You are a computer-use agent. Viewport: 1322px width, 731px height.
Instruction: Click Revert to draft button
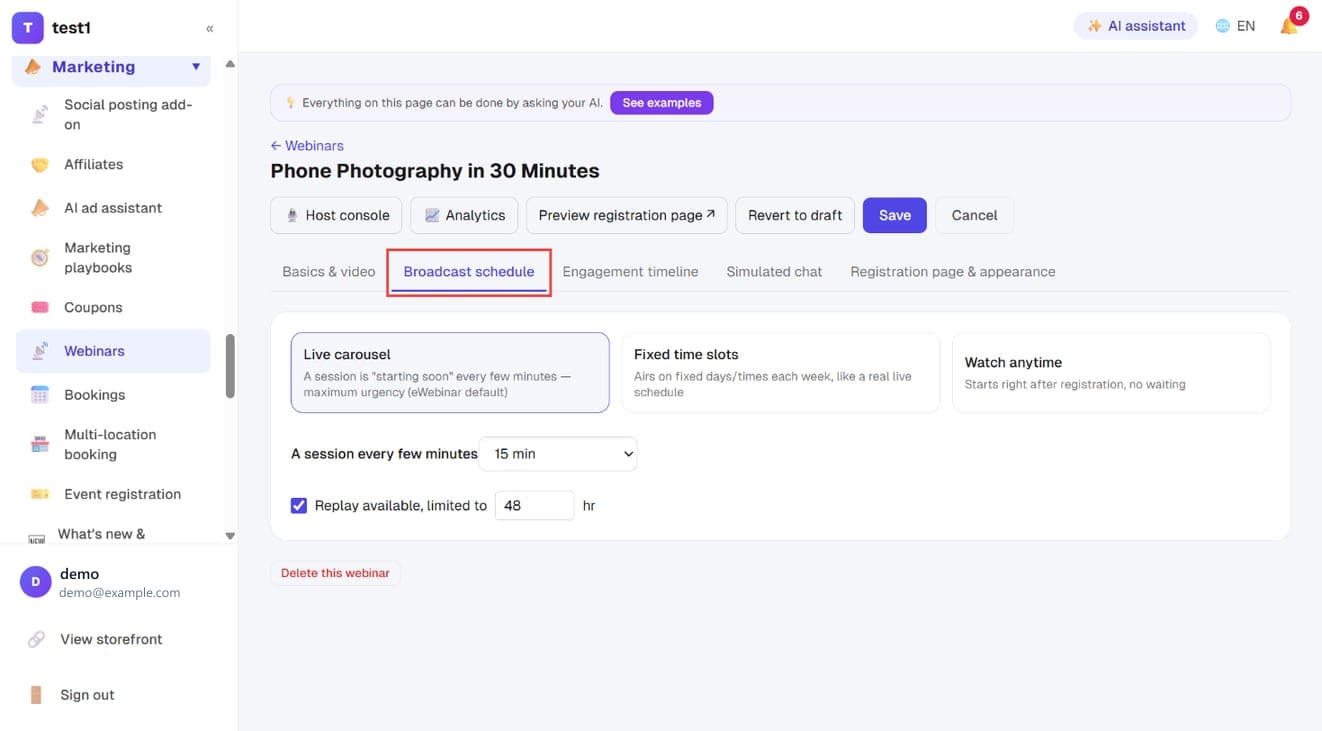[x=795, y=215]
